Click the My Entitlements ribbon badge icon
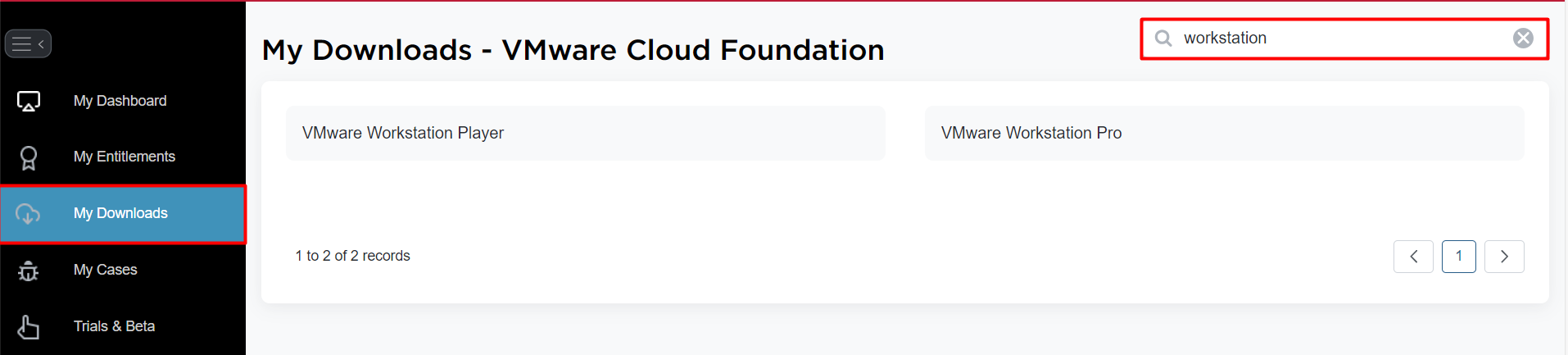The width and height of the screenshot is (1568, 355). pos(29,157)
